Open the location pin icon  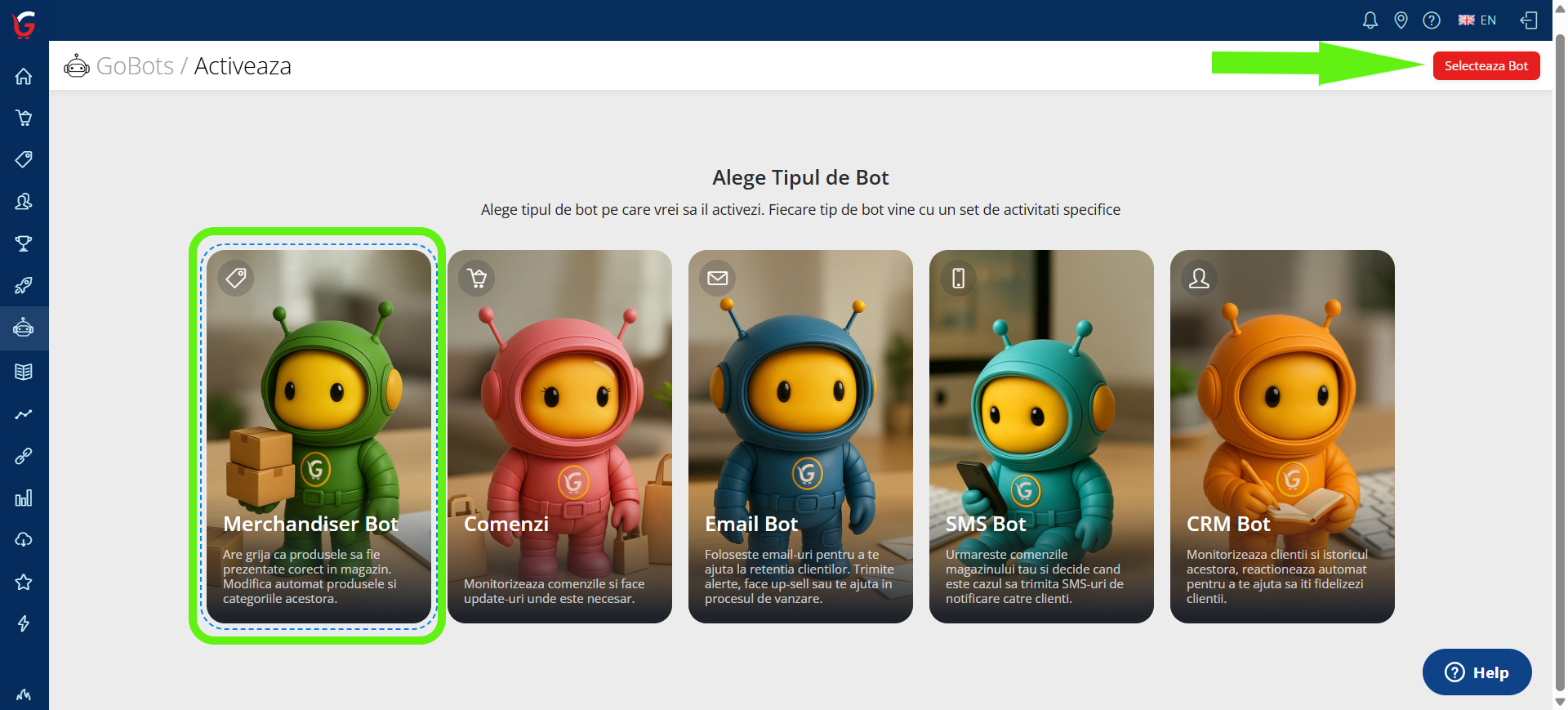coord(1401,20)
